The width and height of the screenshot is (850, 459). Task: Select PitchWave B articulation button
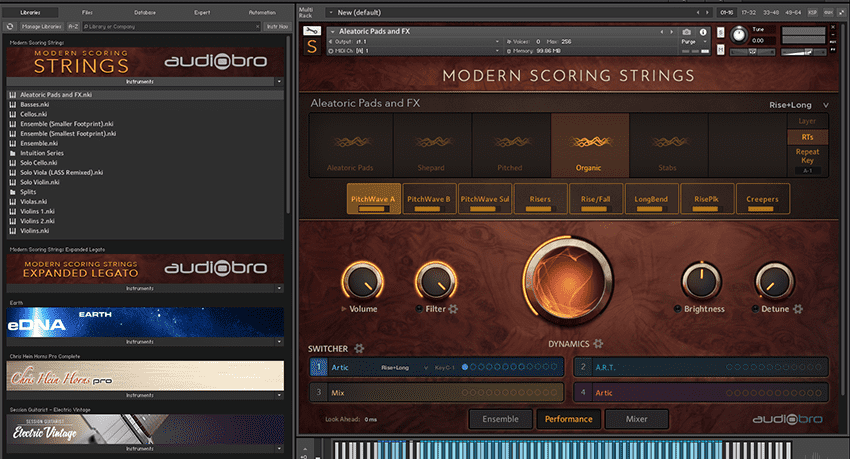(429, 199)
